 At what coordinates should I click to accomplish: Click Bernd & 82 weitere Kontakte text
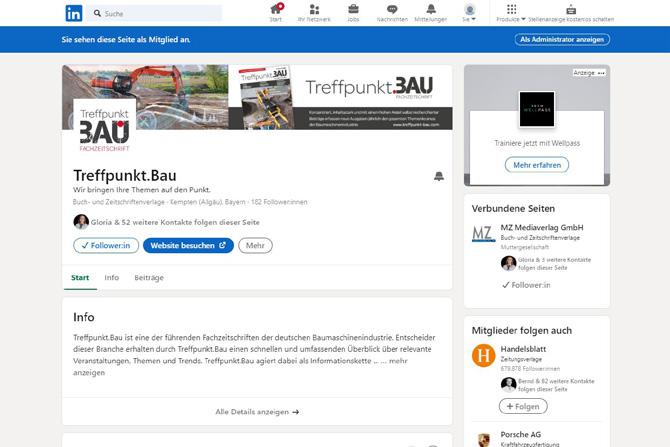tap(556, 385)
